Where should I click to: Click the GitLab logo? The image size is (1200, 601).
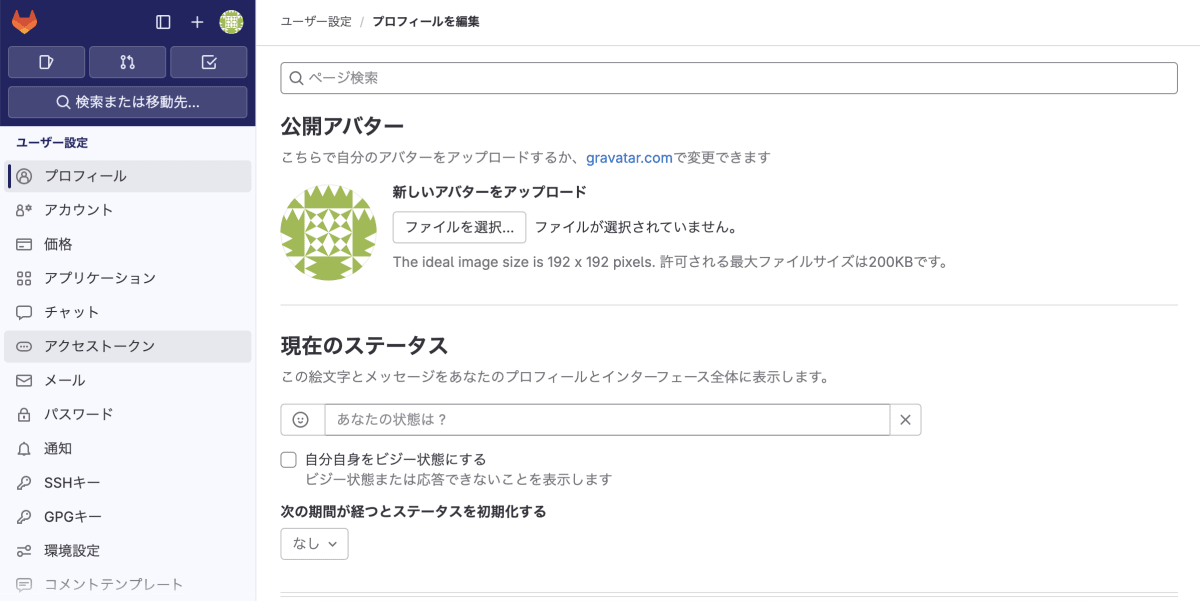pos(27,21)
